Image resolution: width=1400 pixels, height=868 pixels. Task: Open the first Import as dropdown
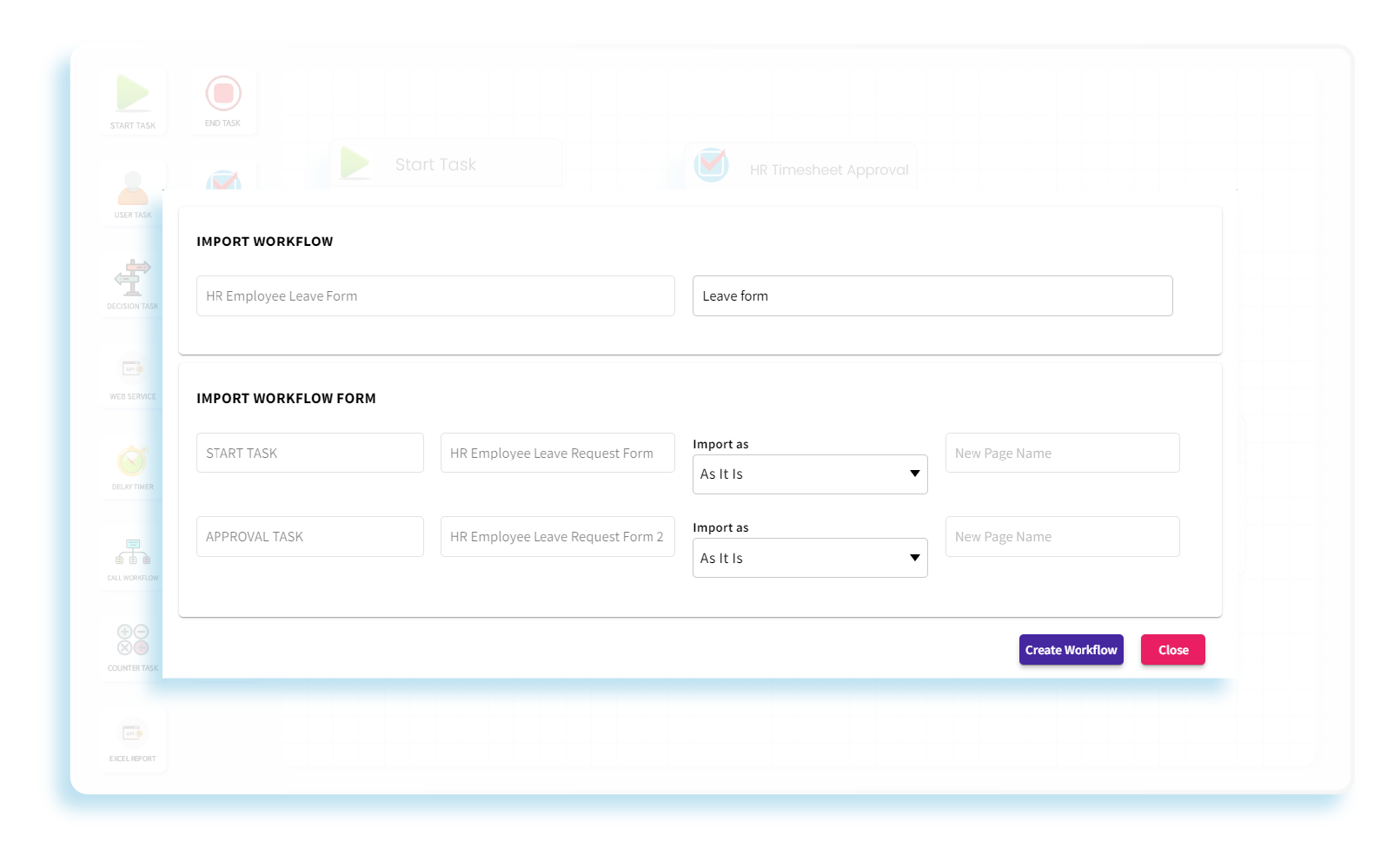(x=809, y=474)
